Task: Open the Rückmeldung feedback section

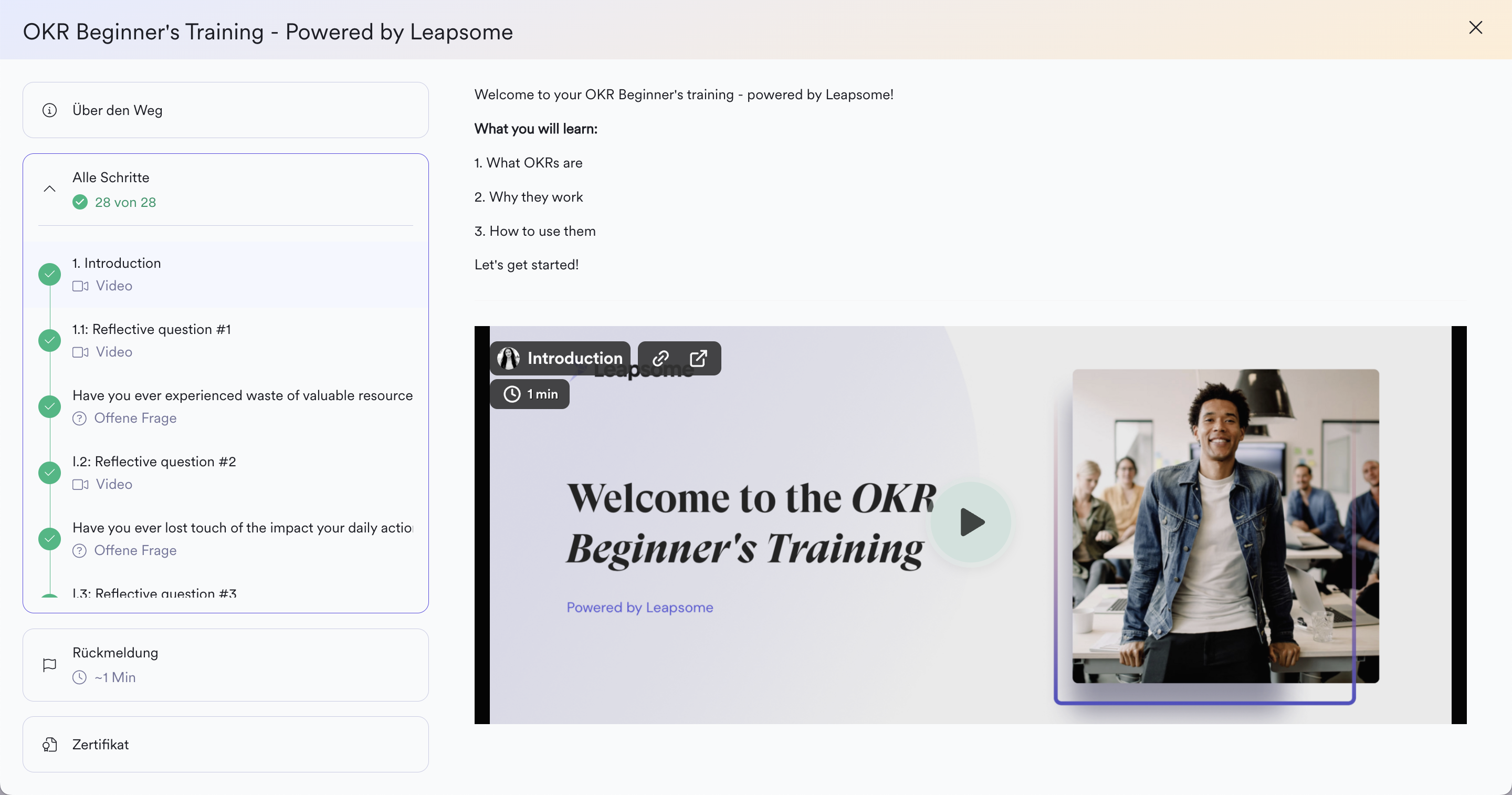Action: [x=225, y=665]
